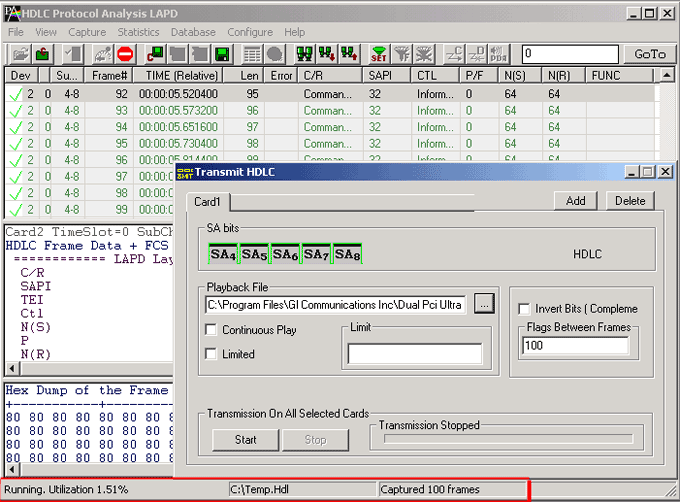This screenshot has height=502, width=680.
Task: Click the red stop capture icon
Action: (x=125, y=55)
